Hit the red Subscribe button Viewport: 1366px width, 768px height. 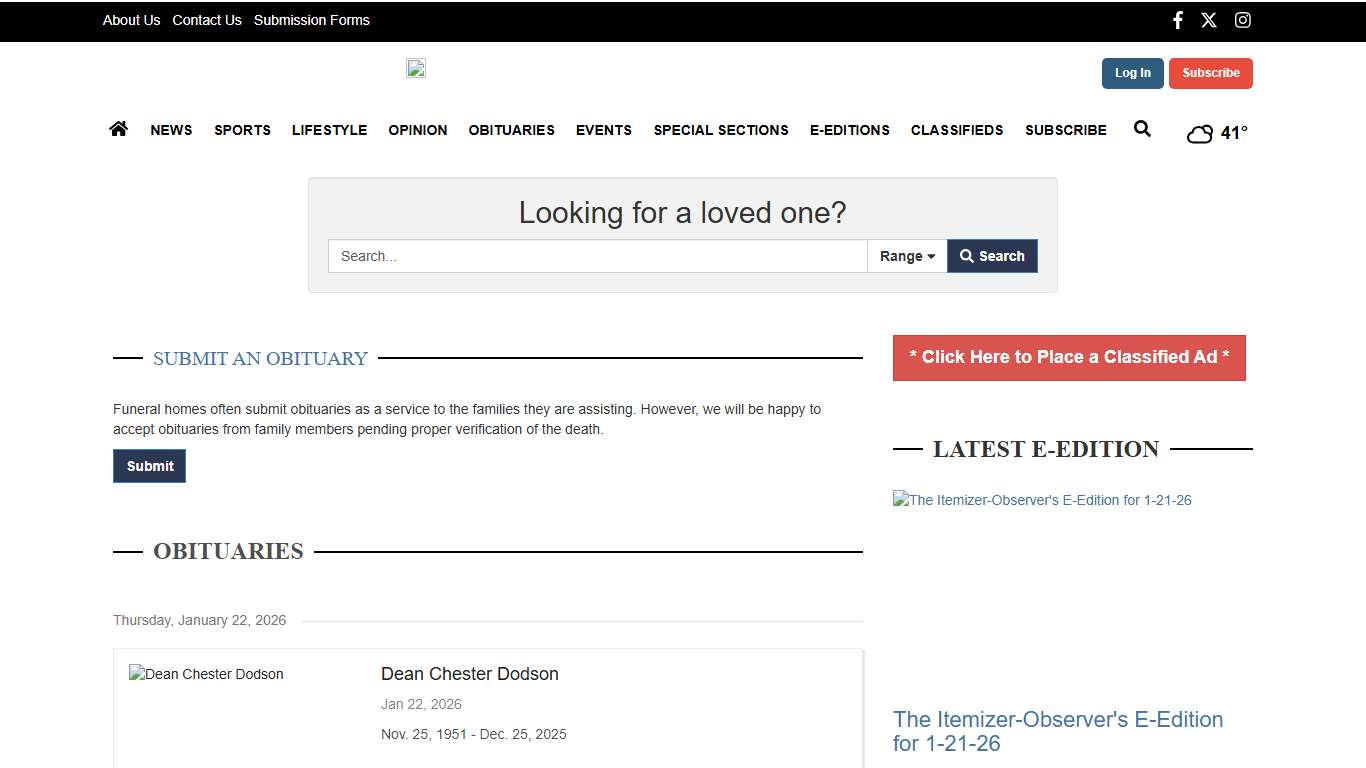click(1210, 73)
